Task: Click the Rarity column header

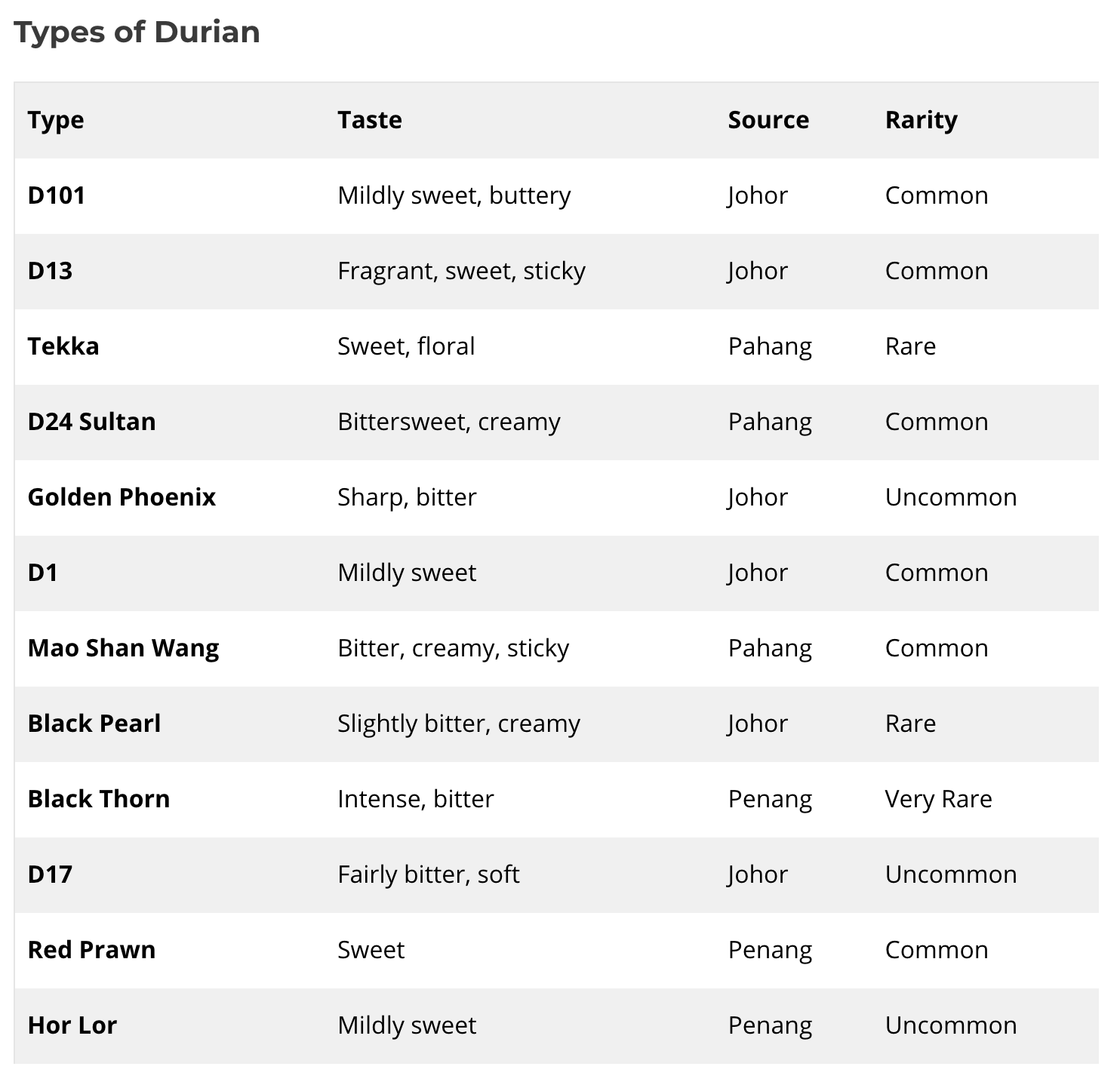Action: (x=921, y=120)
